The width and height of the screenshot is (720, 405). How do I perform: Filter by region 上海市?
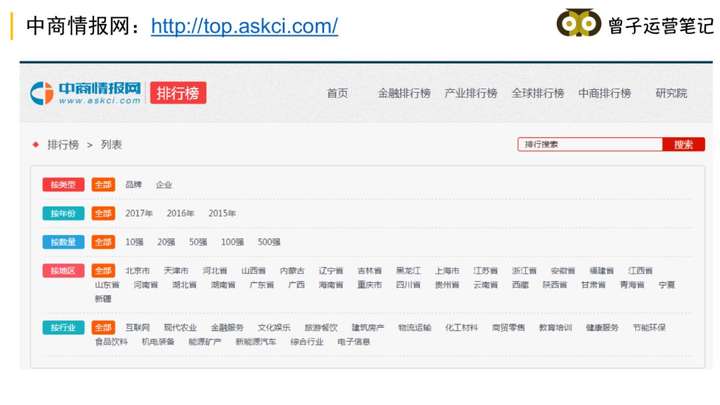point(447,270)
